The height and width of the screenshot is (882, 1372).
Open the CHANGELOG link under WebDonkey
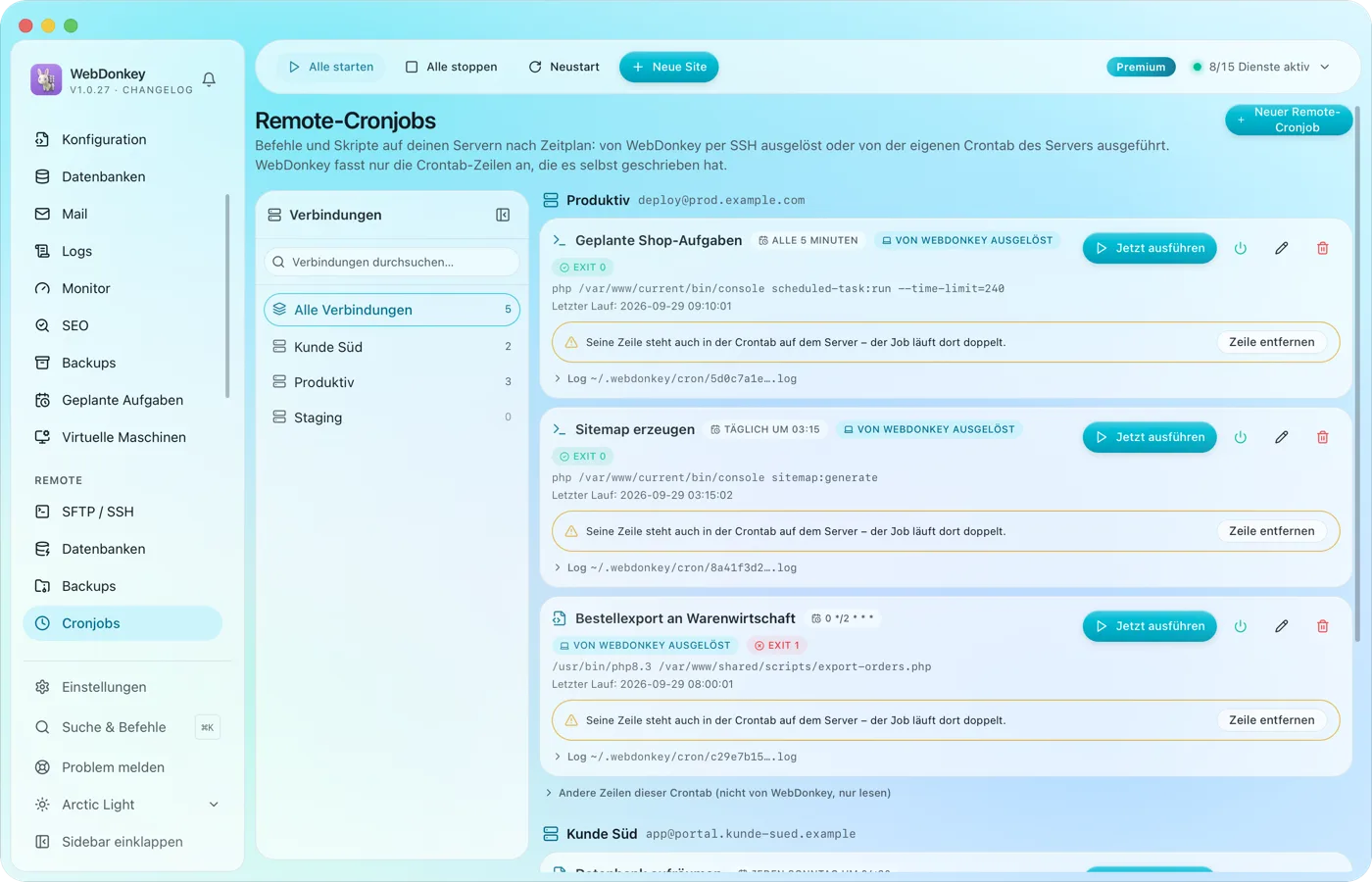(x=158, y=90)
